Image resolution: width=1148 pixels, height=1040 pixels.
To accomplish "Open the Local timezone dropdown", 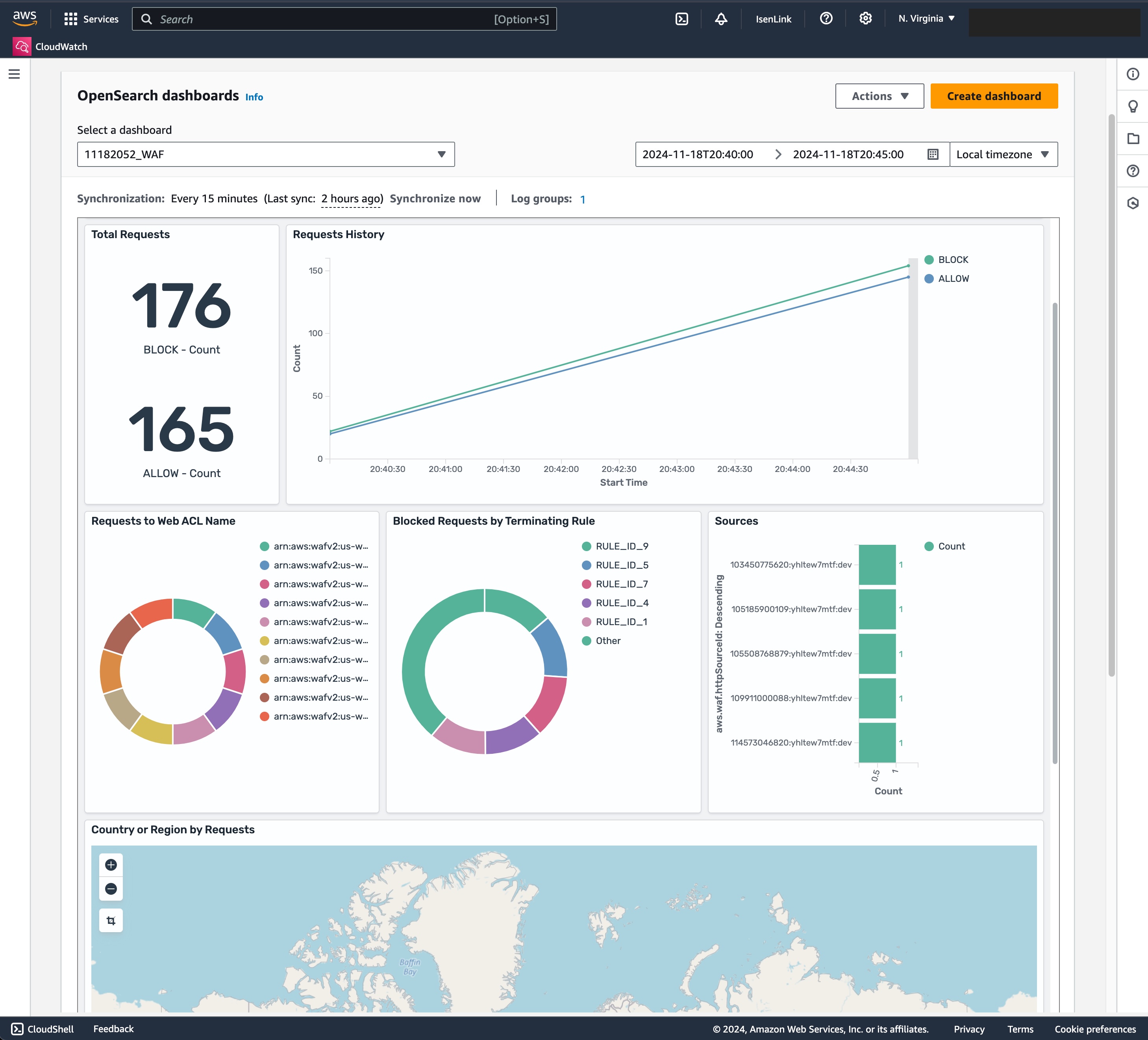I will click(1003, 154).
